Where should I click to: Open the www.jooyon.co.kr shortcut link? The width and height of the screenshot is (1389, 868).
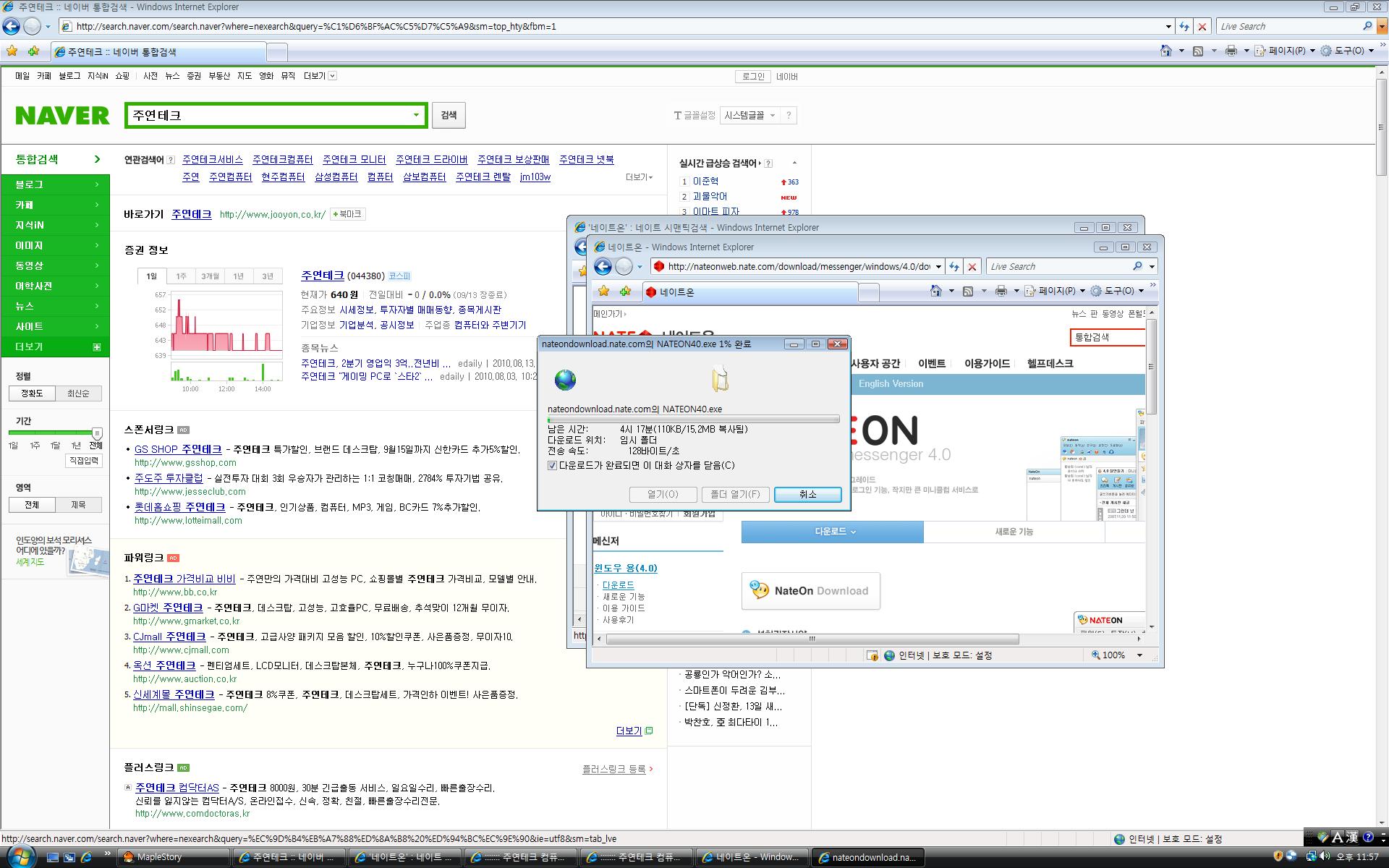pos(273,215)
